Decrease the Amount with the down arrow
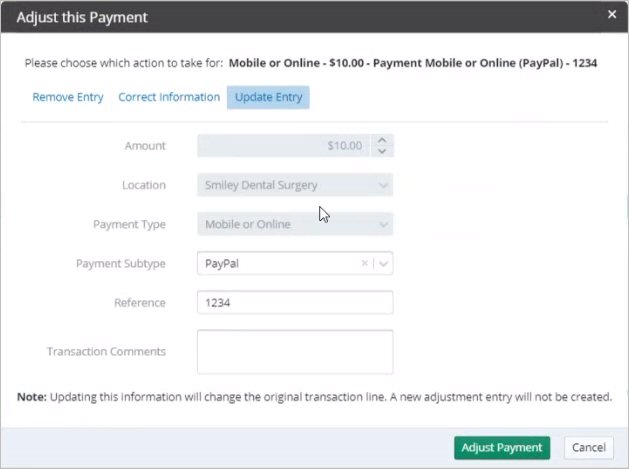The image size is (629, 469). [382, 151]
